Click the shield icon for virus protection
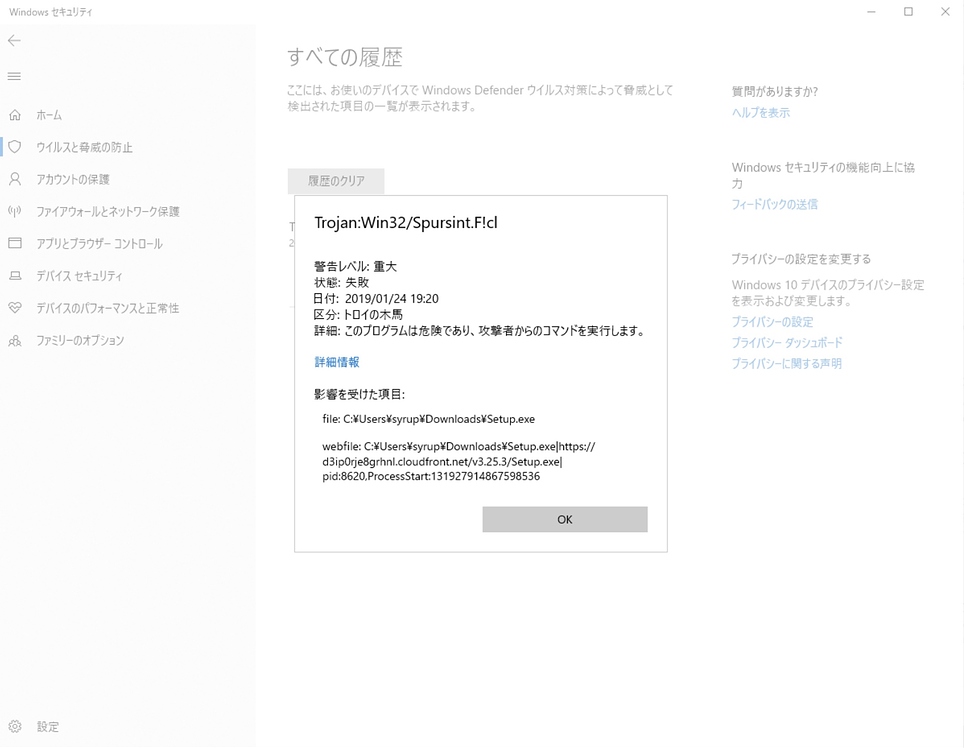The width and height of the screenshot is (964, 748). 15,147
